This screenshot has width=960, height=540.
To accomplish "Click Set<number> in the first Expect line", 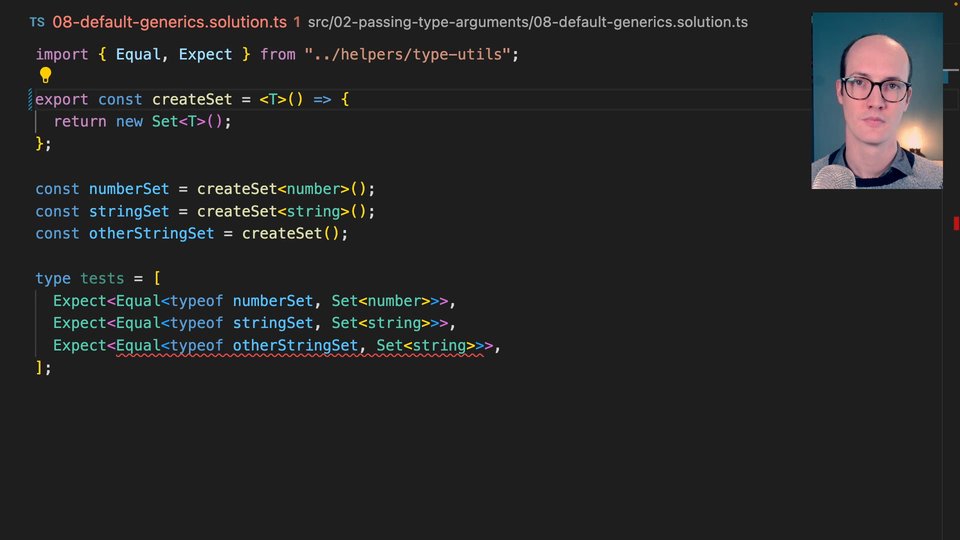I will point(380,300).
